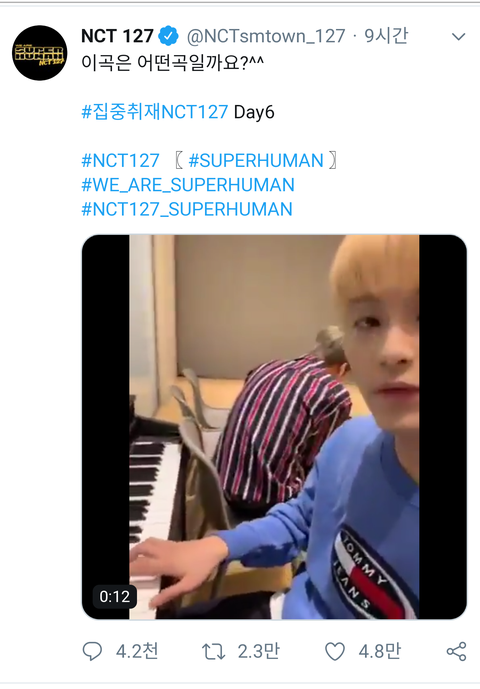Screen dimensions: 480x689
Task: View the 2.3만 retweet count
Action: point(258,651)
